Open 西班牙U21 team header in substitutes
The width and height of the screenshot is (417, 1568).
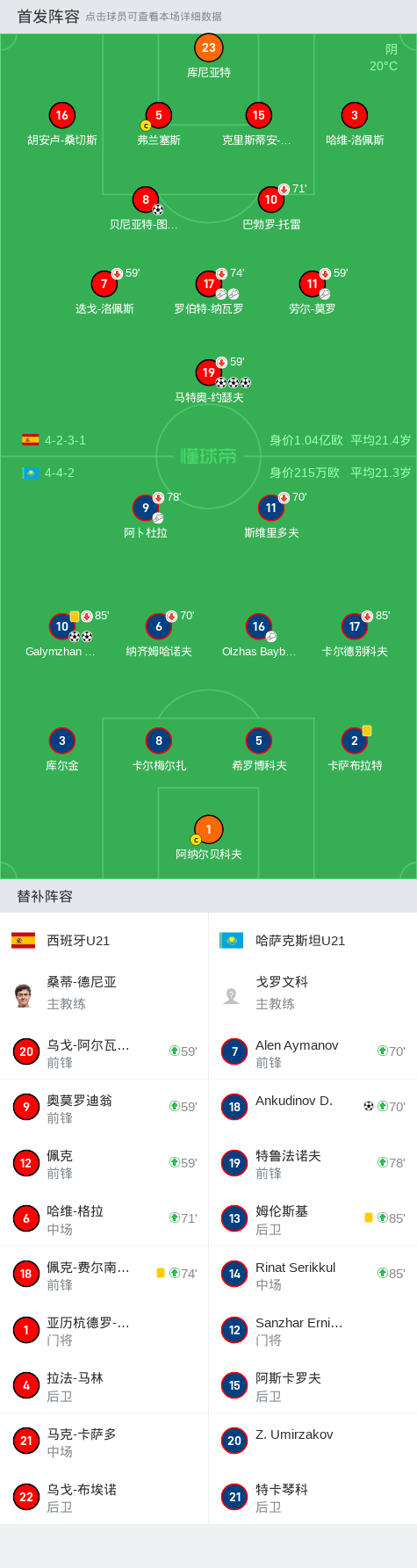(x=104, y=940)
